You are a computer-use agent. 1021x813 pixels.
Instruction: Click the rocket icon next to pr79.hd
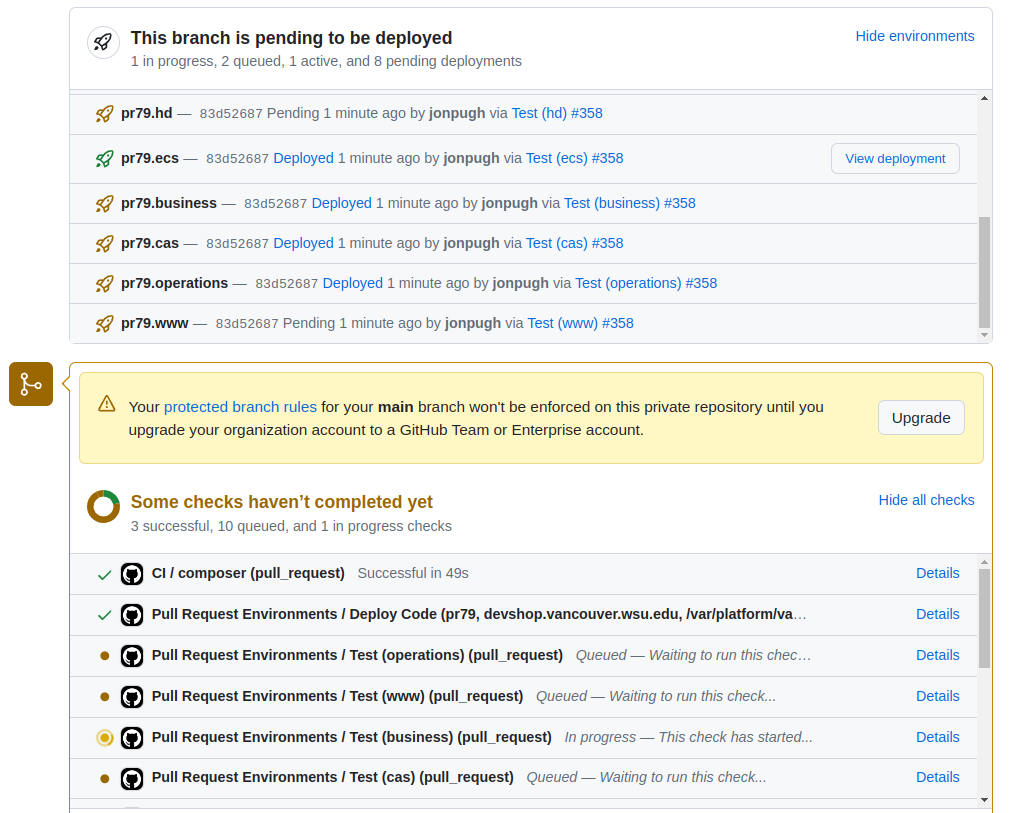tap(104, 113)
